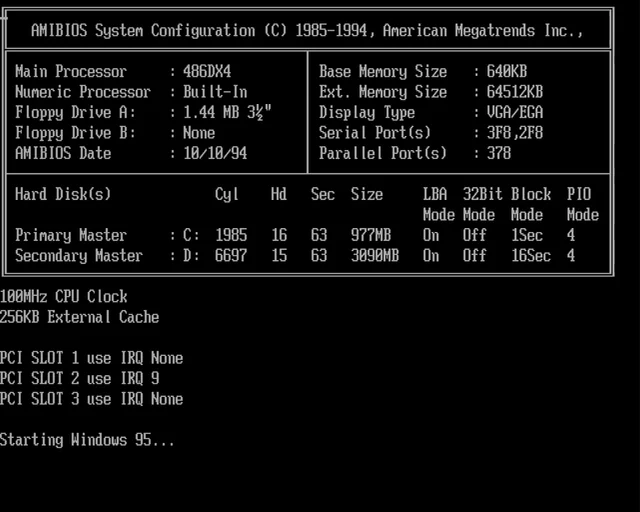Select the Floppy Drive A value 1.44 MB
The width and height of the screenshot is (640, 512).
[227, 113]
